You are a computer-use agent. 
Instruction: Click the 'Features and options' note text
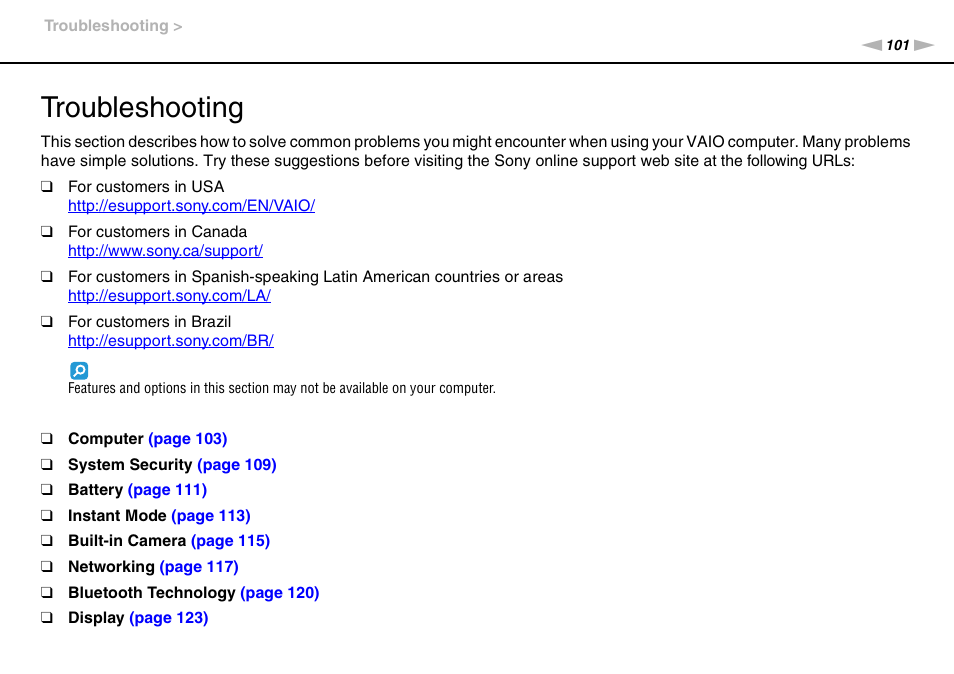[x=282, y=388]
